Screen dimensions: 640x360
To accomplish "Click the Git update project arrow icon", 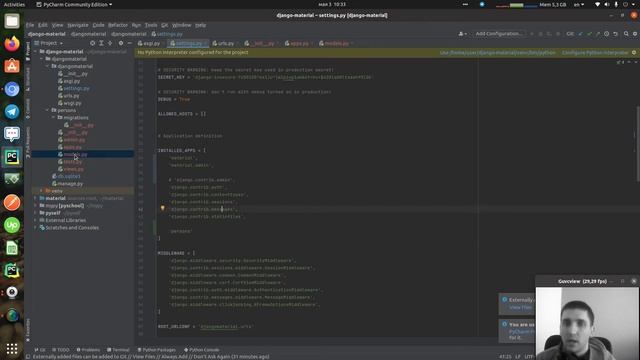I will click(580, 34).
